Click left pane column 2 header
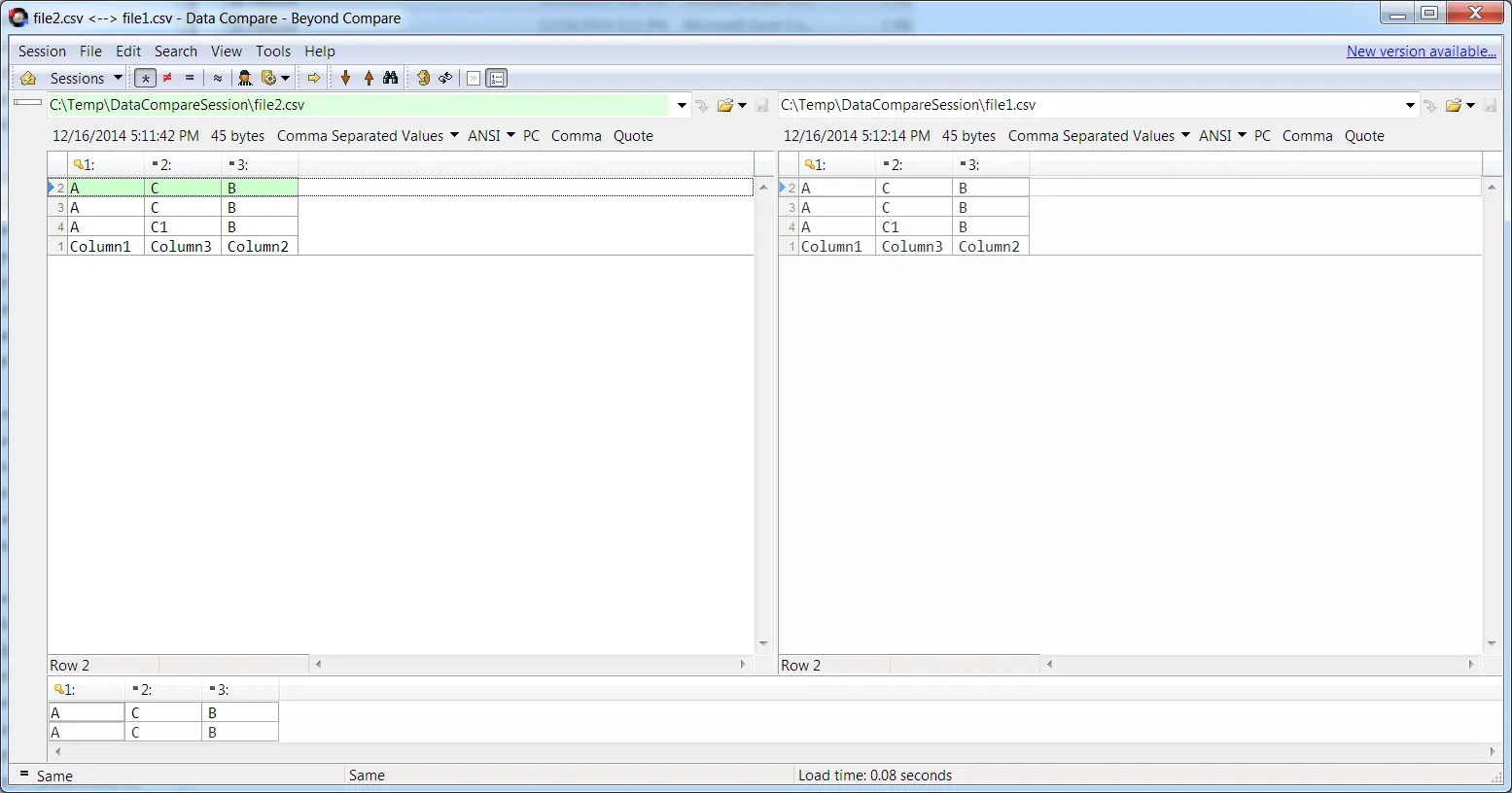Image resolution: width=1512 pixels, height=793 pixels. [183, 165]
